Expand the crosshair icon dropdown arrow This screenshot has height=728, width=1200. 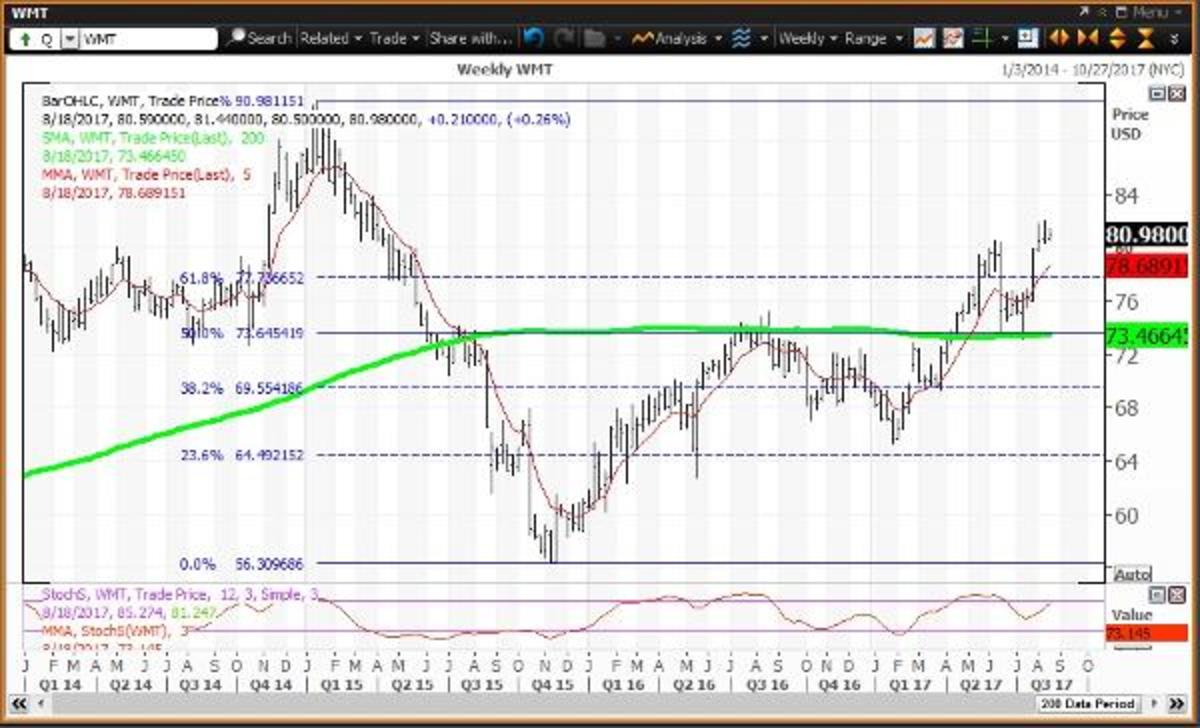click(x=1004, y=39)
